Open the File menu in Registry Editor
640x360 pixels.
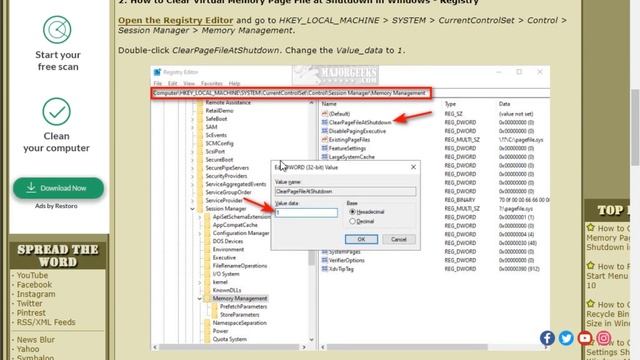click(x=158, y=83)
